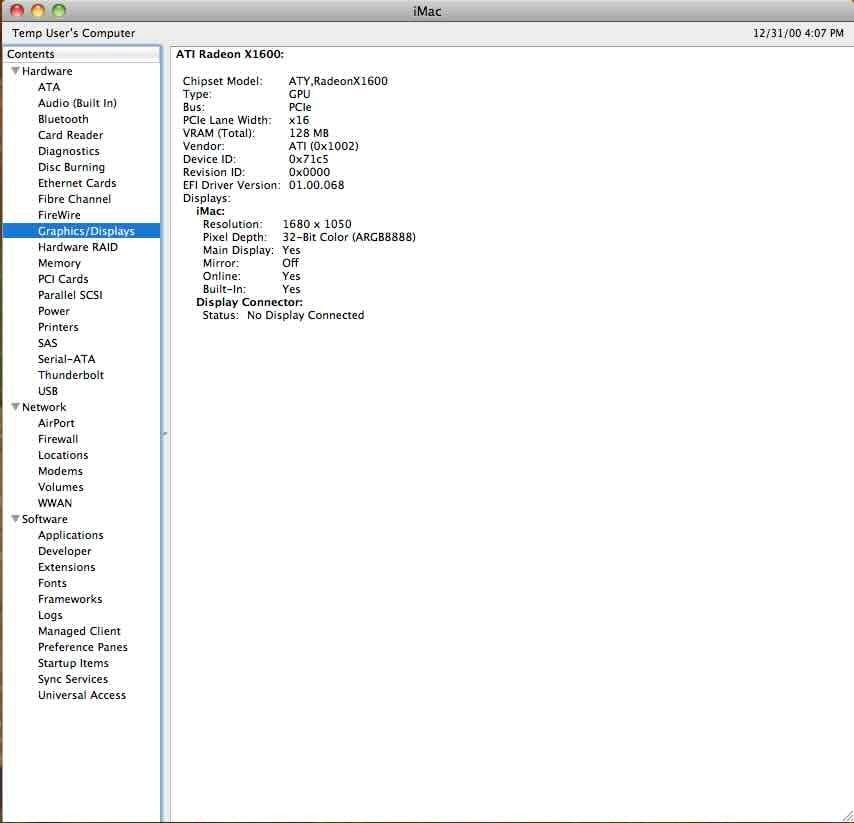Open the Startup Items entry

coord(73,663)
